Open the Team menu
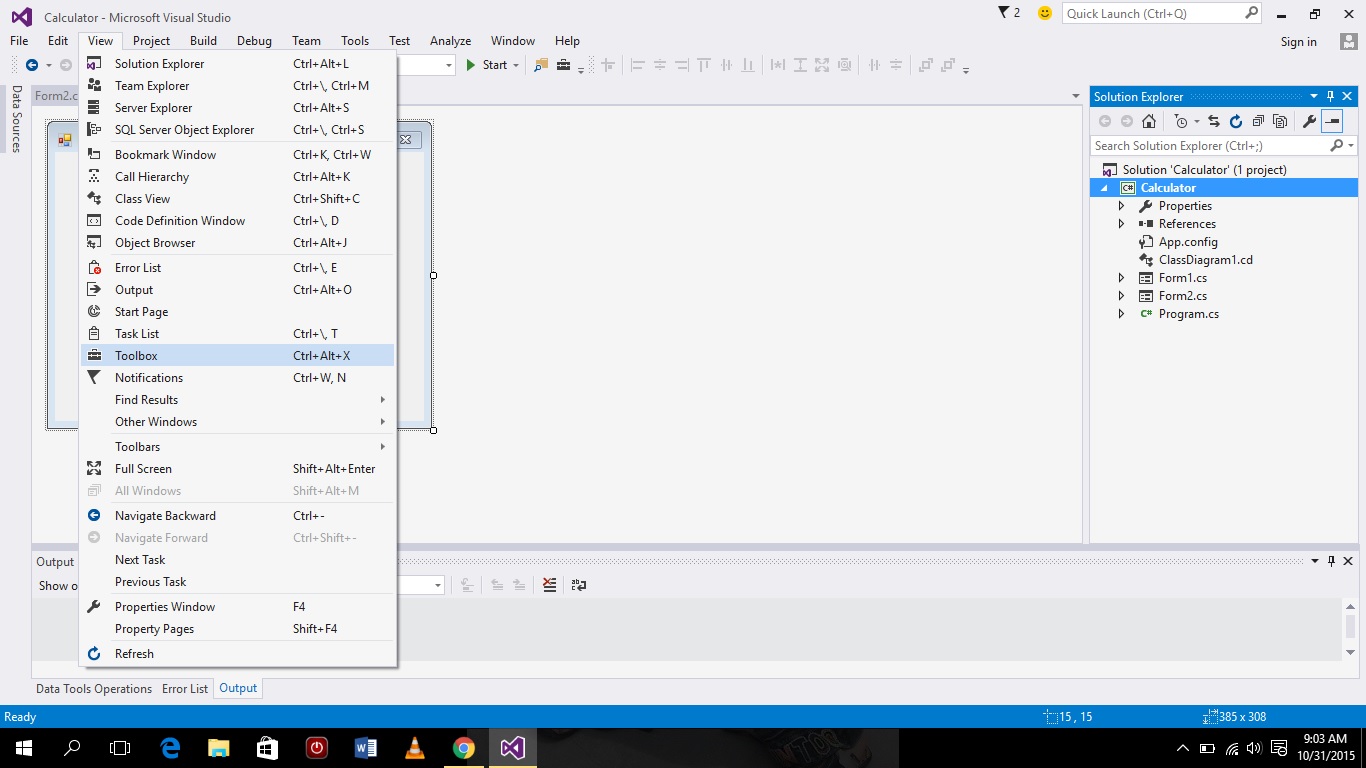This screenshot has width=1366, height=768. click(x=306, y=41)
